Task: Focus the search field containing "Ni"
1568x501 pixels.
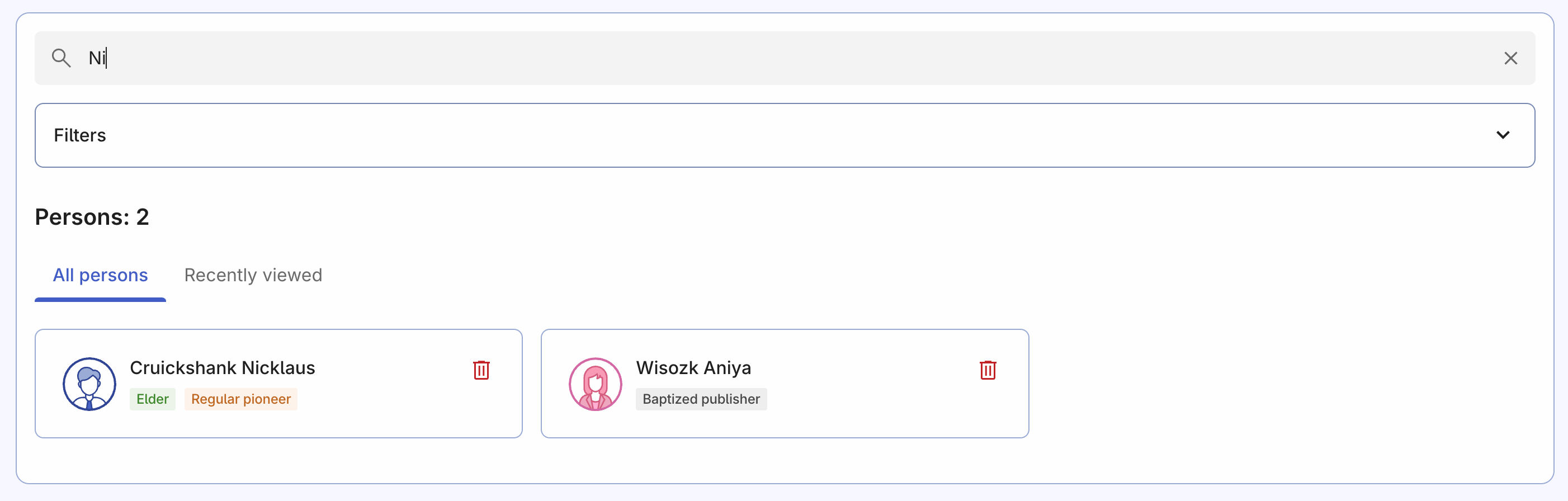Action: [x=730, y=59]
